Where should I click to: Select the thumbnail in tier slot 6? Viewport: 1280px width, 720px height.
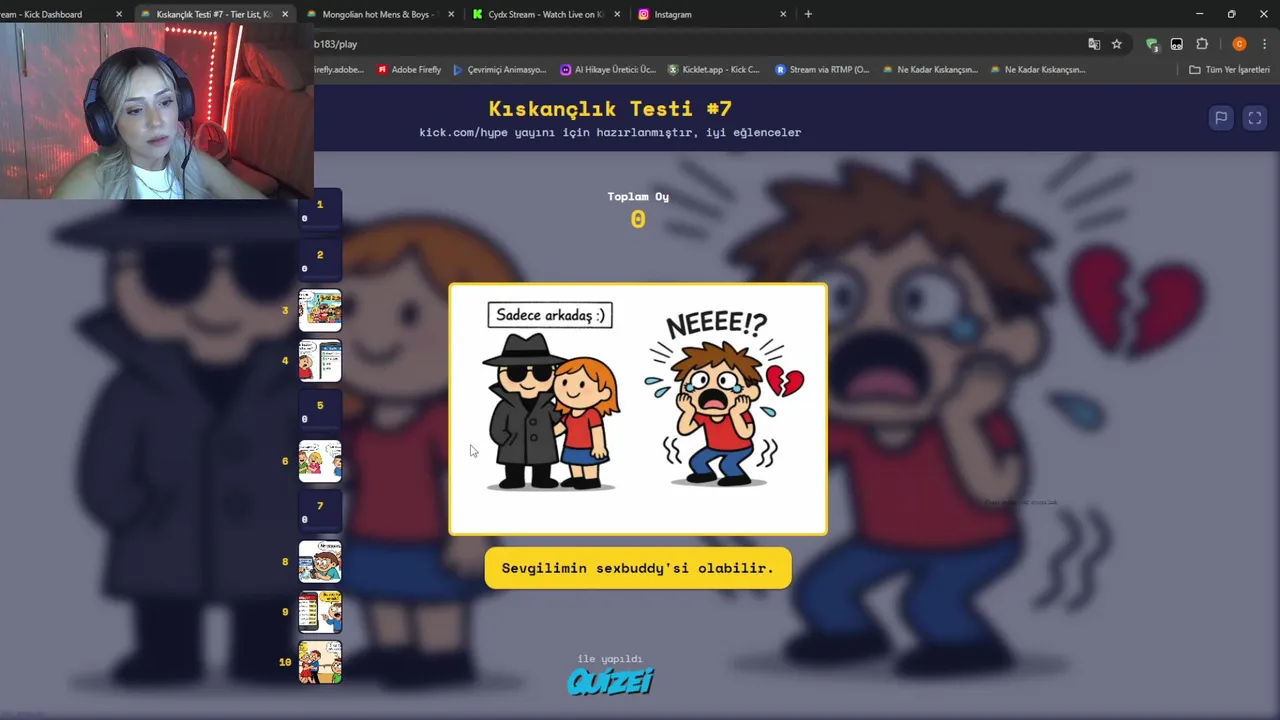(320, 461)
